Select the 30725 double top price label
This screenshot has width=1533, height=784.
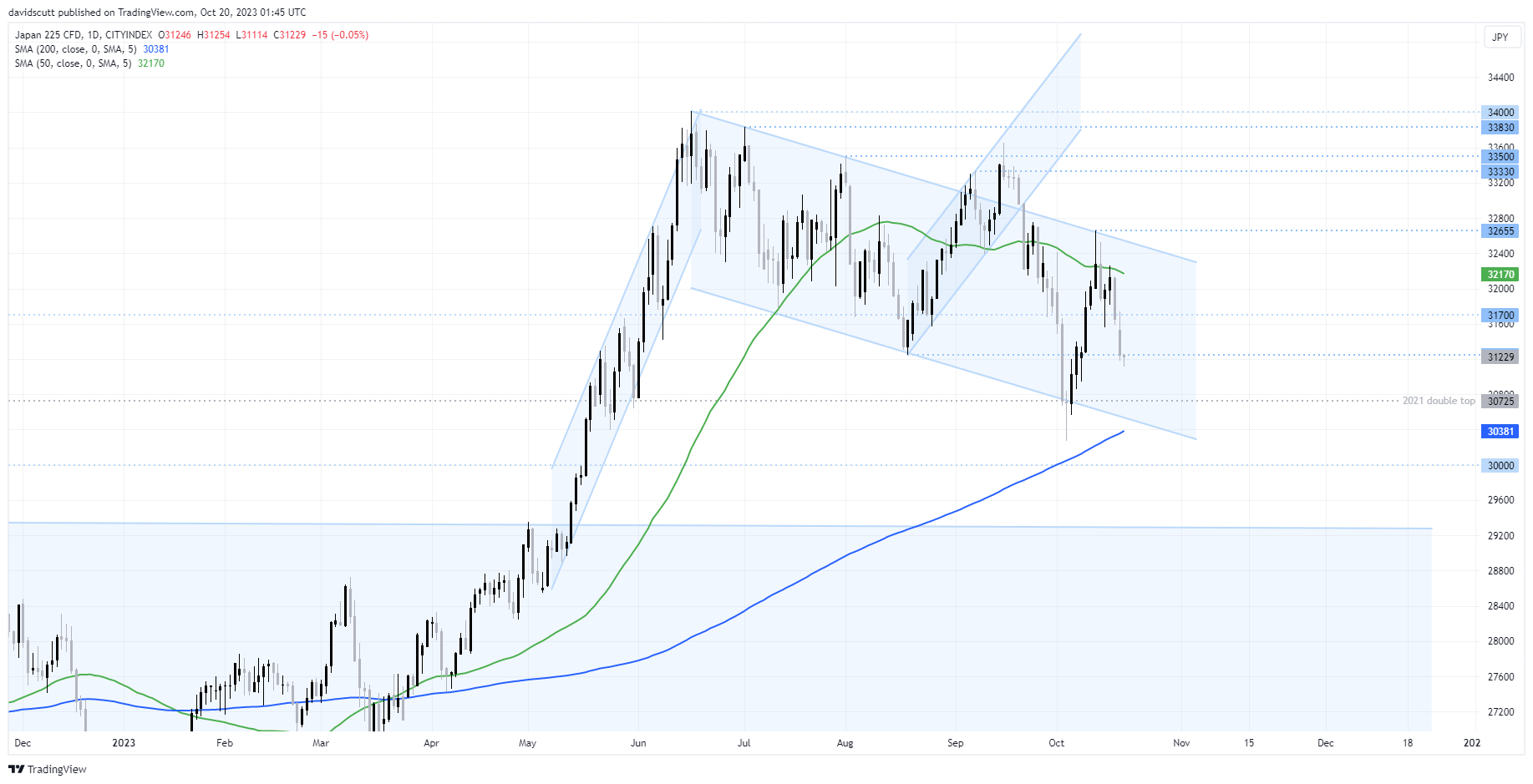point(1500,401)
